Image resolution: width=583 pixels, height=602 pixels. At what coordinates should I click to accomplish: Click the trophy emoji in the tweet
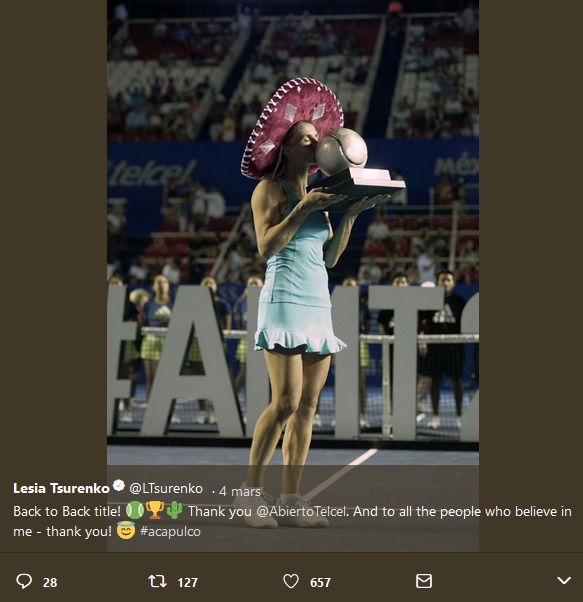click(155, 510)
